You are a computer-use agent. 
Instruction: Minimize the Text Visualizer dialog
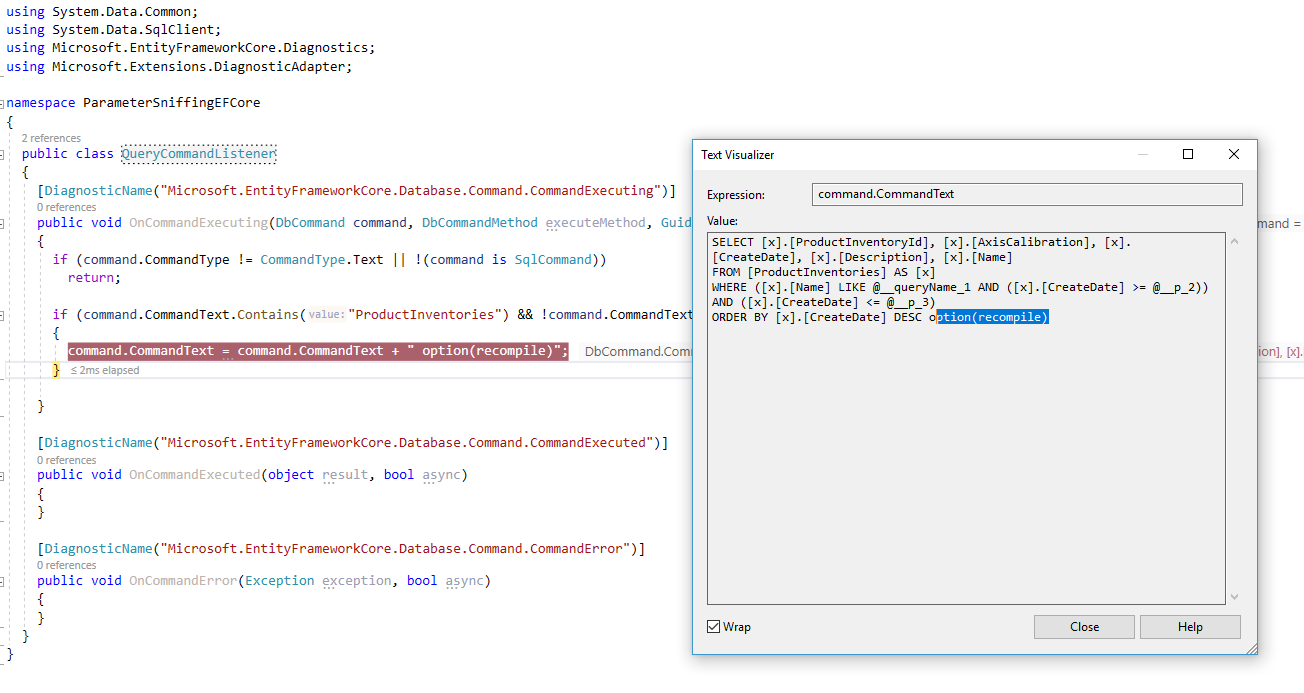point(1142,154)
